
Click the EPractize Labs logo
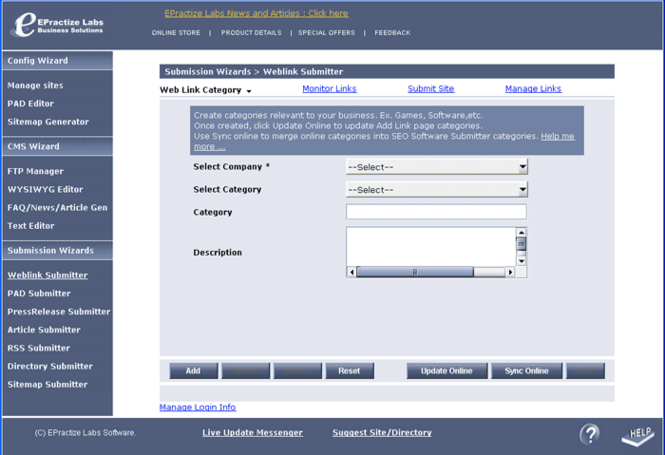58,25
